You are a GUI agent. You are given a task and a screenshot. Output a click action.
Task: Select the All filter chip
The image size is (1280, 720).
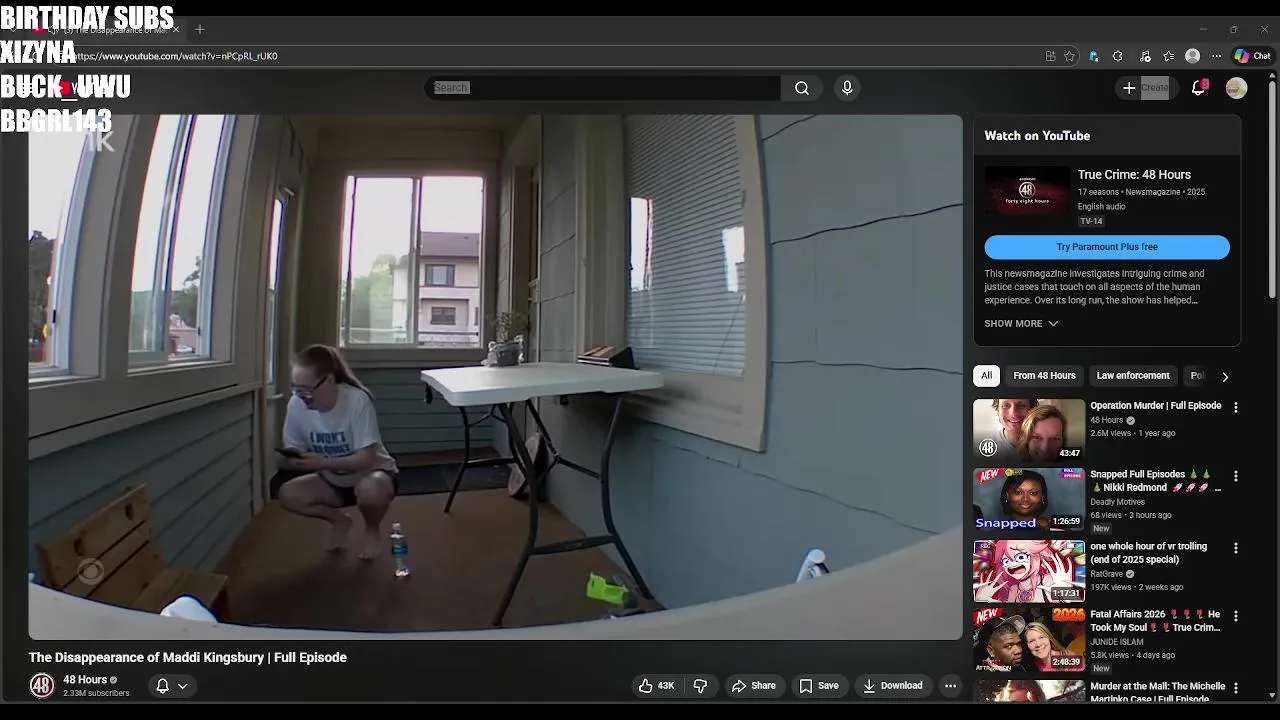click(x=986, y=376)
